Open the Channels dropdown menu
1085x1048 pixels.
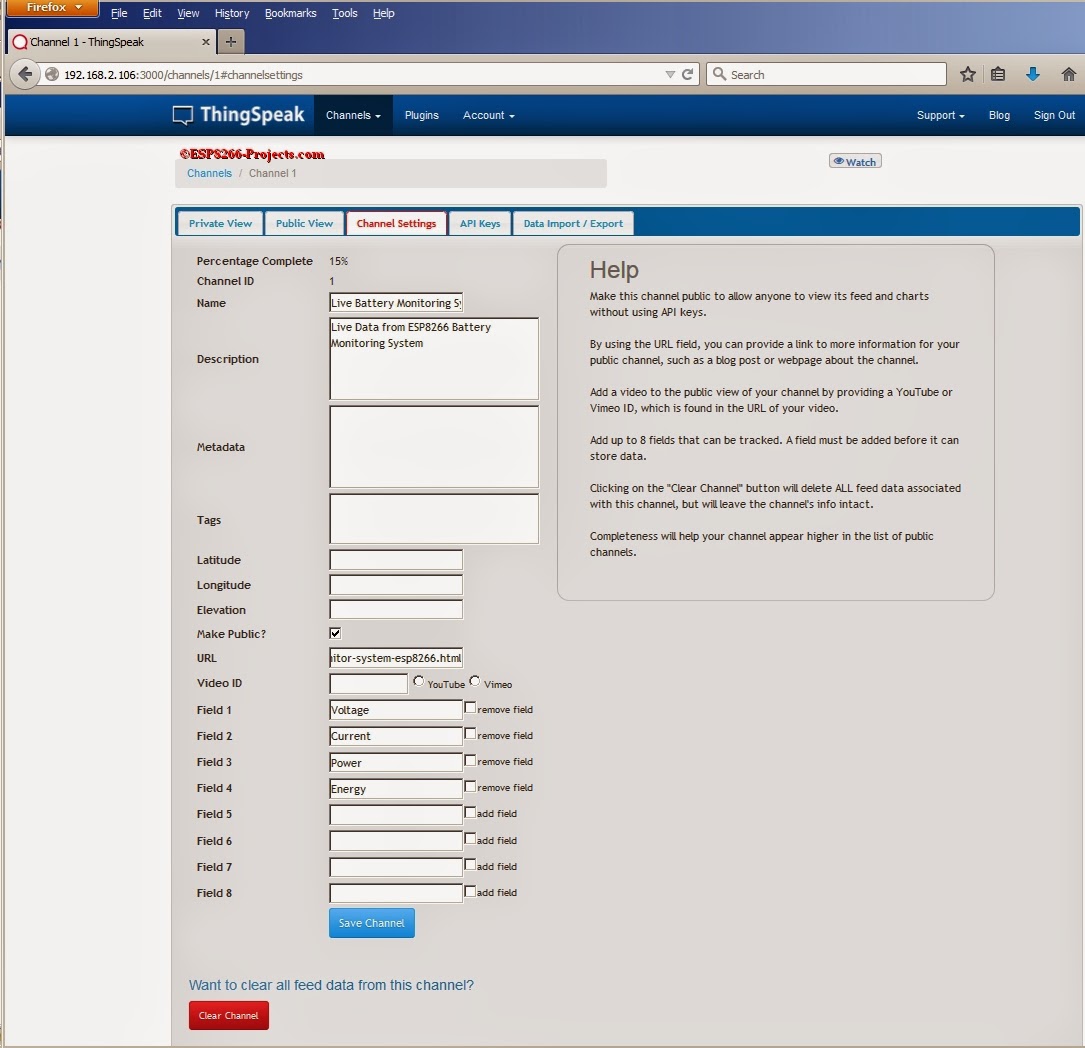pos(353,115)
